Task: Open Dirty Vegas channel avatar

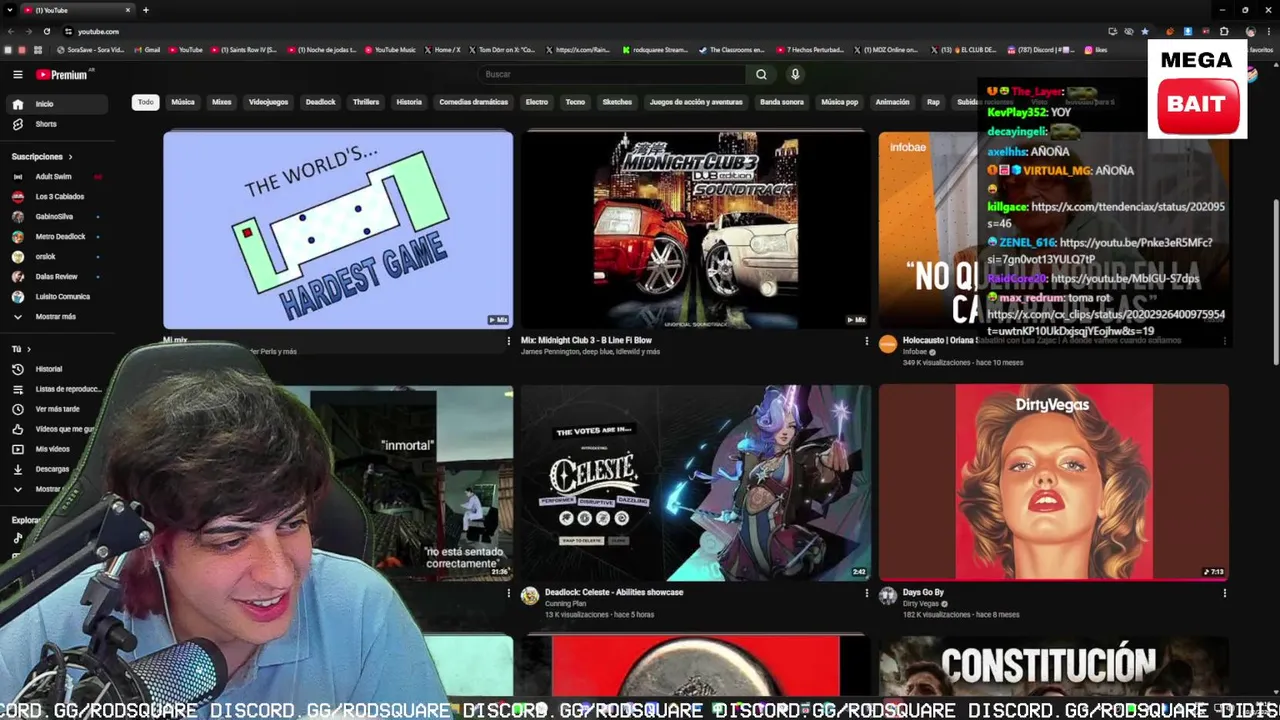Action: (888, 596)
